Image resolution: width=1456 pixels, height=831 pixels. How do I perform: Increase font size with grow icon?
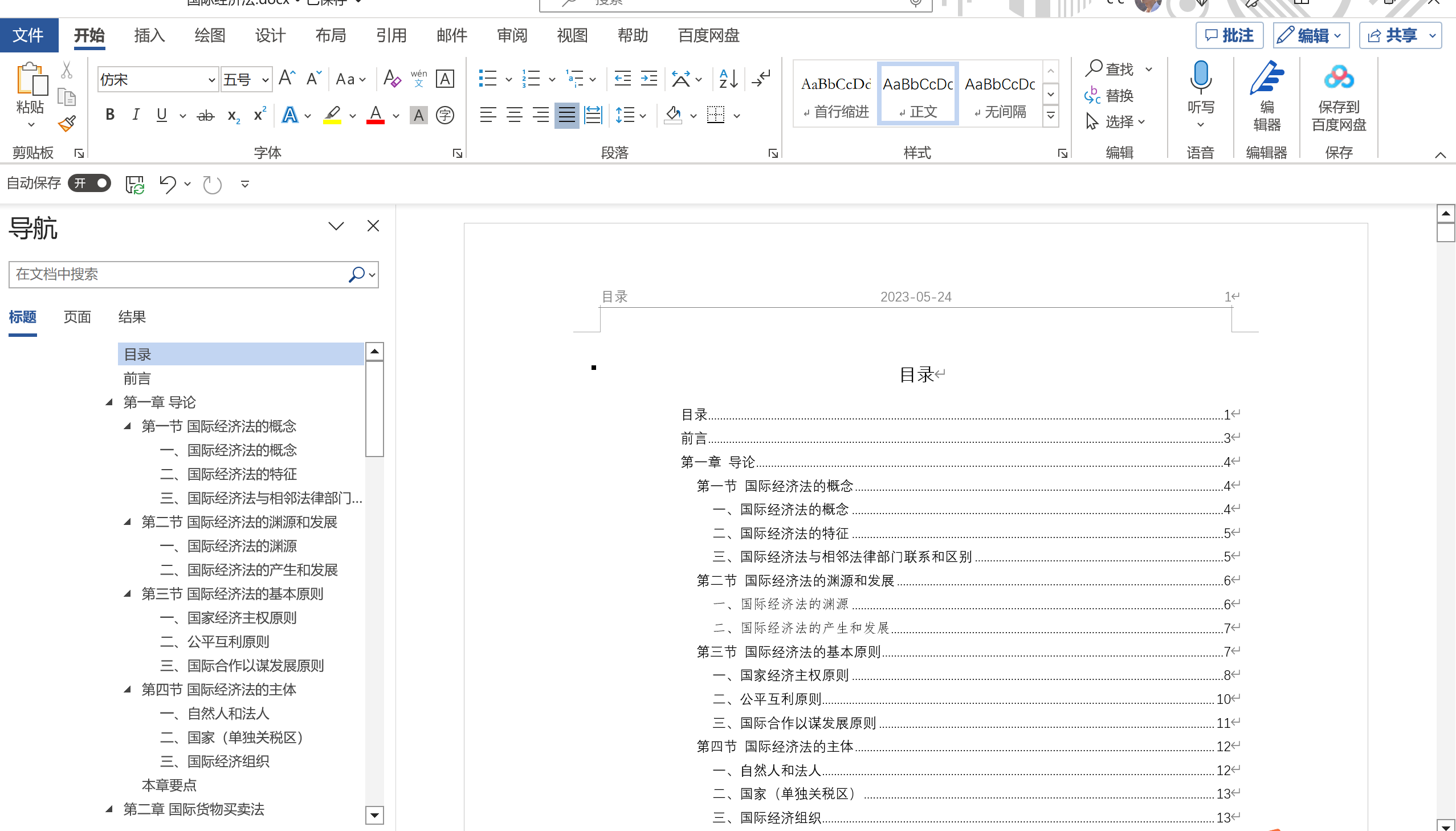tap(287, 79)
